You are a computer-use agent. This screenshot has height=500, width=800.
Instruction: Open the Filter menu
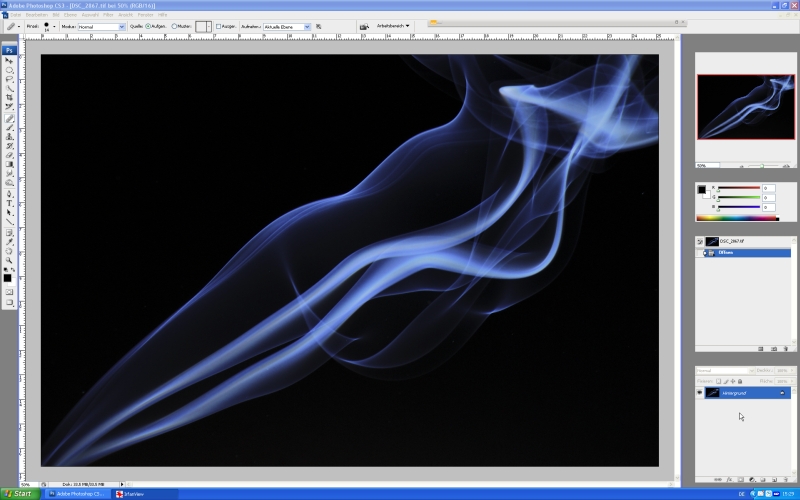click(x=108, y=15)
